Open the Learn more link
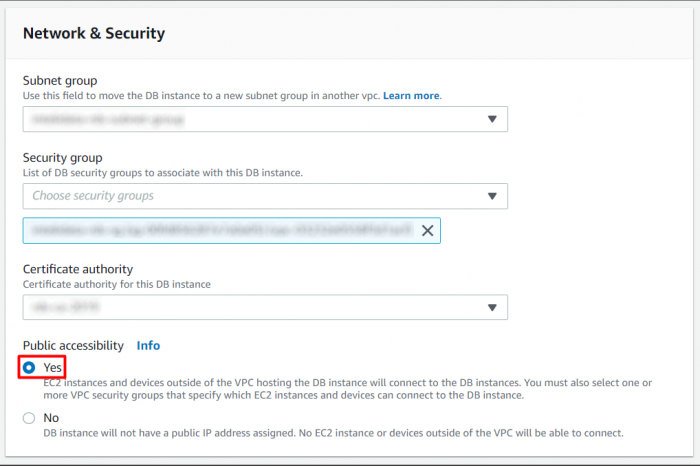The height and width of the screenshot is (466, 700). pyautogui.click(x=411, y=96)
